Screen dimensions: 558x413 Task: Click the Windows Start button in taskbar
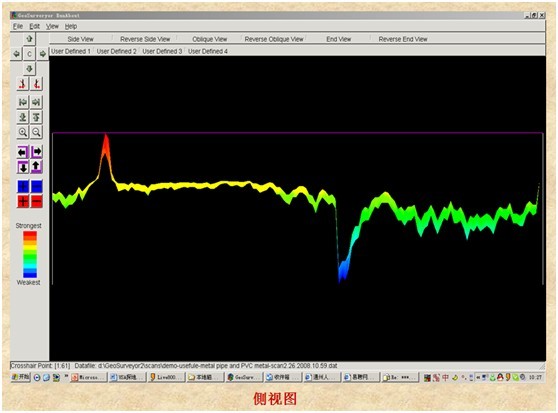pyautogui.click(x=21, y=377)
